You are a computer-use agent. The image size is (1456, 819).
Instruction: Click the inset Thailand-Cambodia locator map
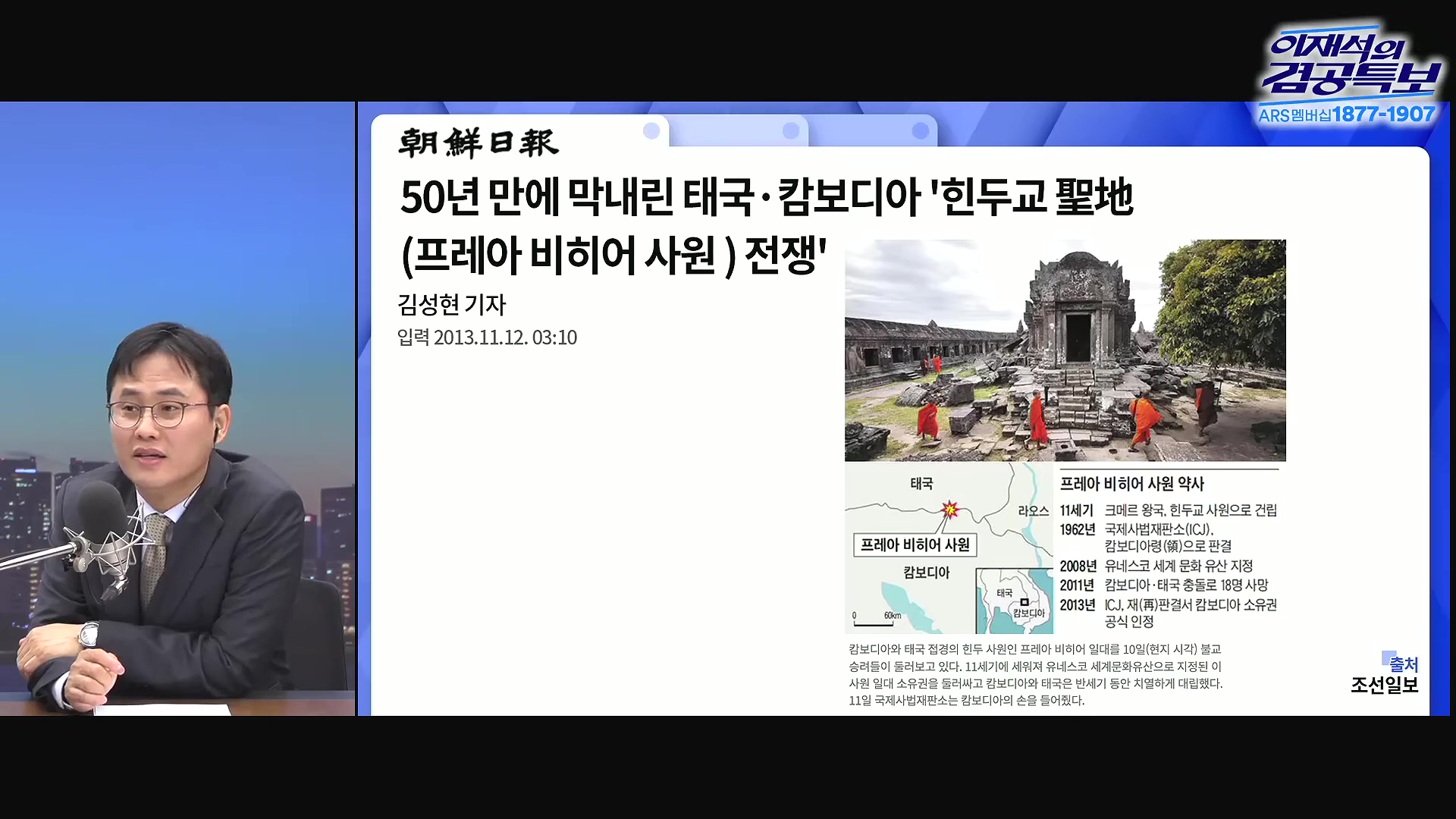[1014, 601]
